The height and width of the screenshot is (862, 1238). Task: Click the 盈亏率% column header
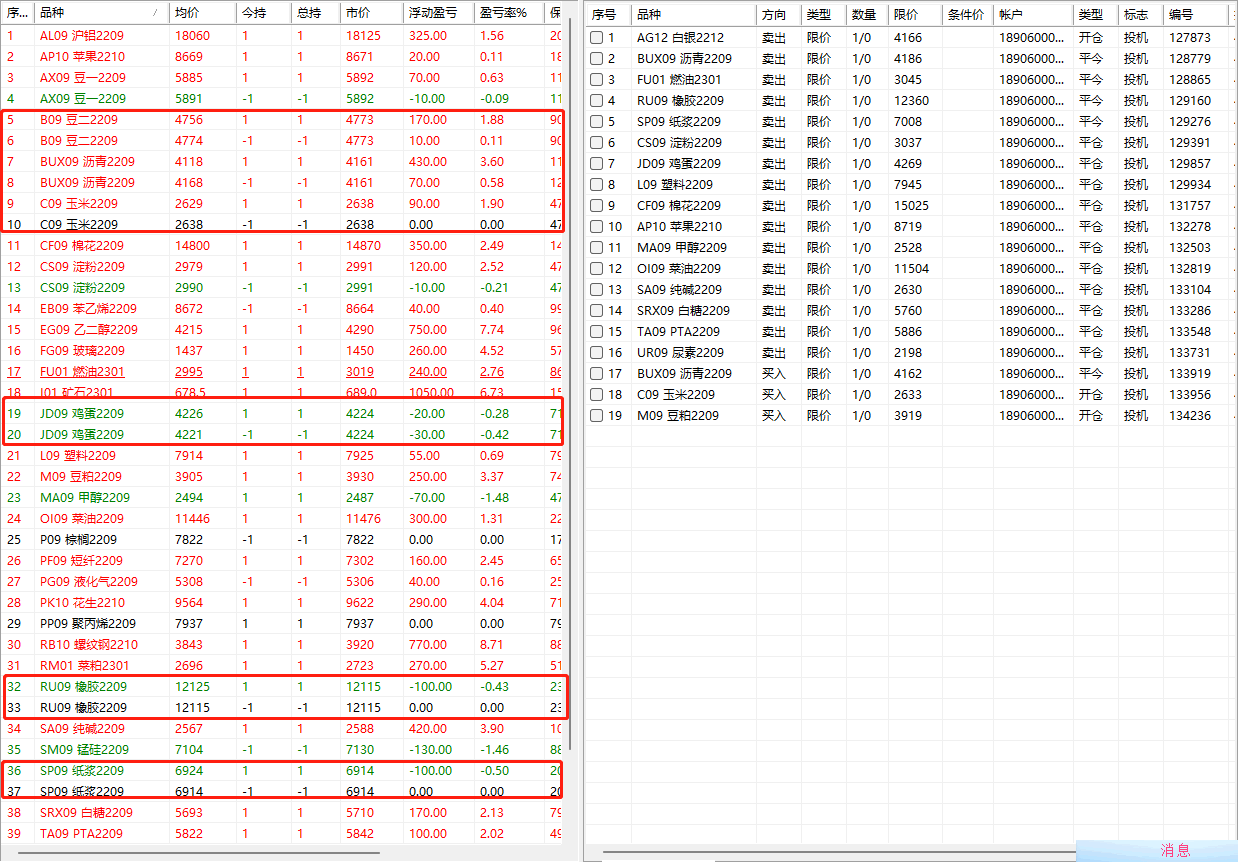[504, 13]
